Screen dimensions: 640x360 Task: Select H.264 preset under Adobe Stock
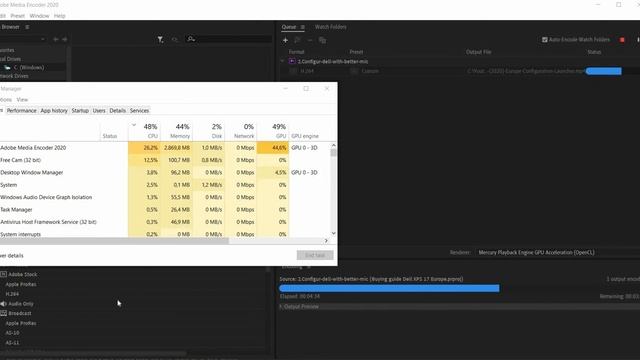click(12, 294)
